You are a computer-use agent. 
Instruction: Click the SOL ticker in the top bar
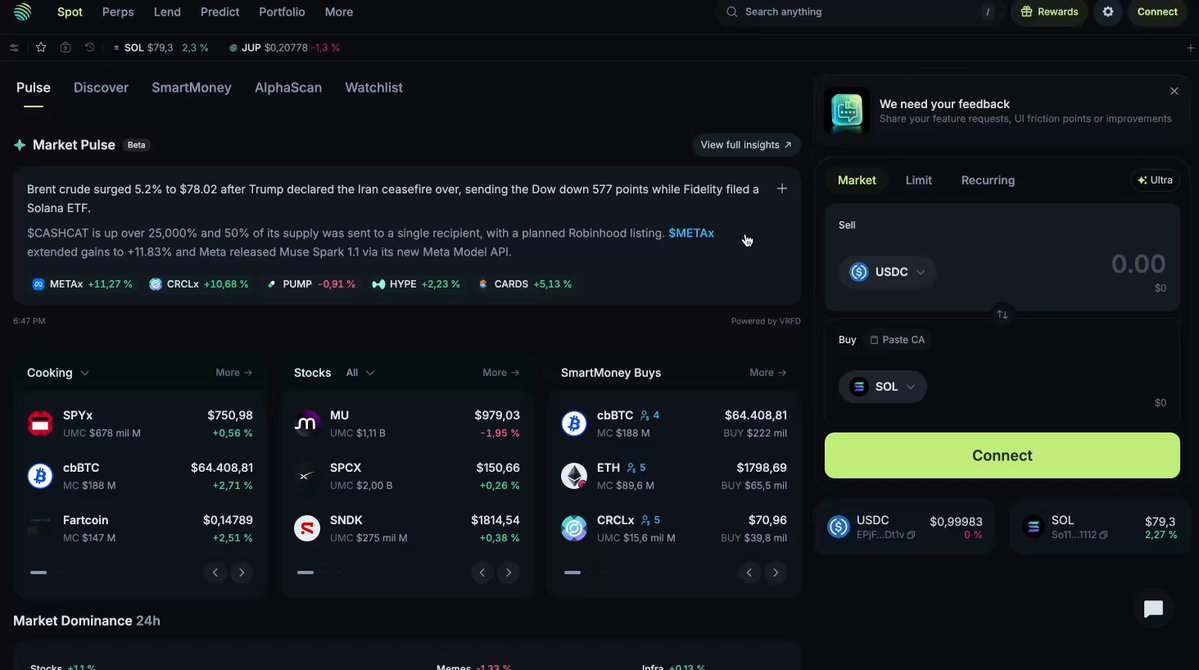160,47
